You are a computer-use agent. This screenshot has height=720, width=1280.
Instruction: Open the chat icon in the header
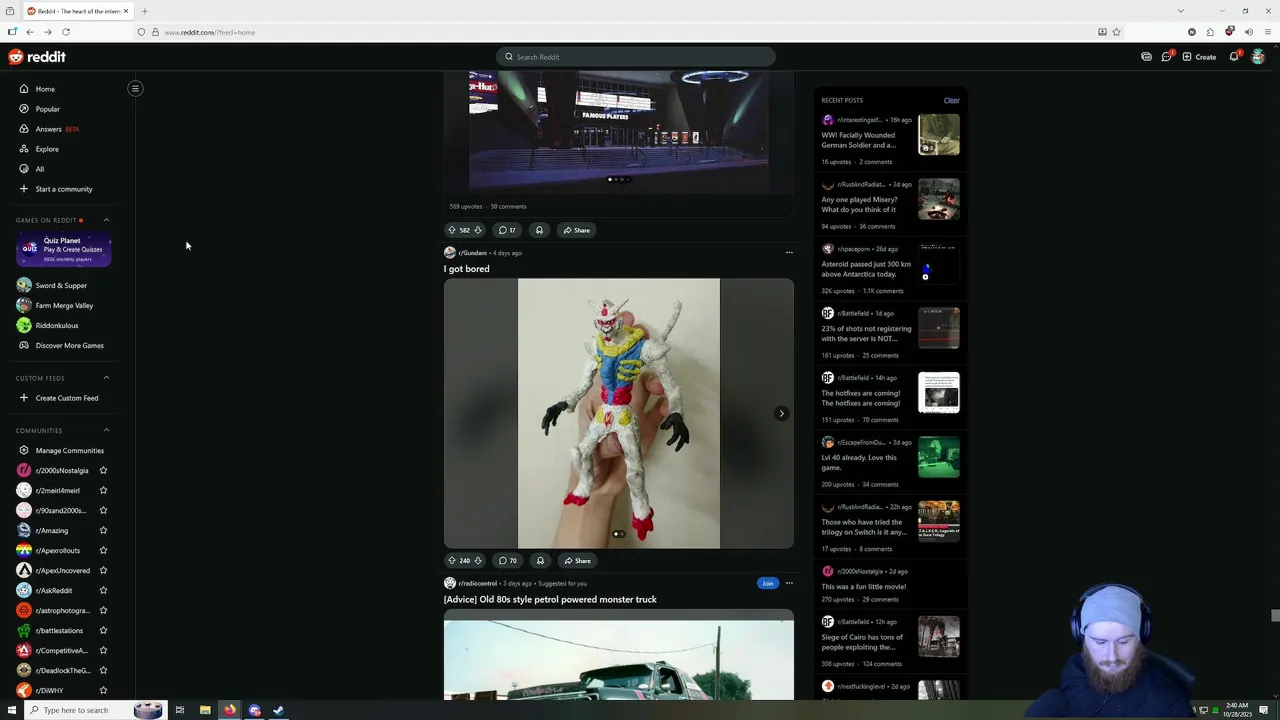pos(1166,57)
